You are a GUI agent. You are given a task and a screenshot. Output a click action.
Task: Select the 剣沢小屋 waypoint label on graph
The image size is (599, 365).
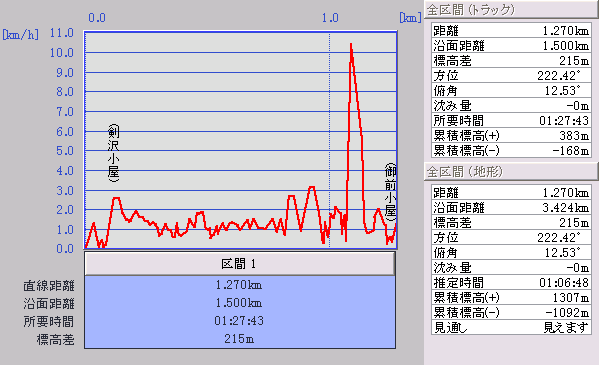[113, 153]
